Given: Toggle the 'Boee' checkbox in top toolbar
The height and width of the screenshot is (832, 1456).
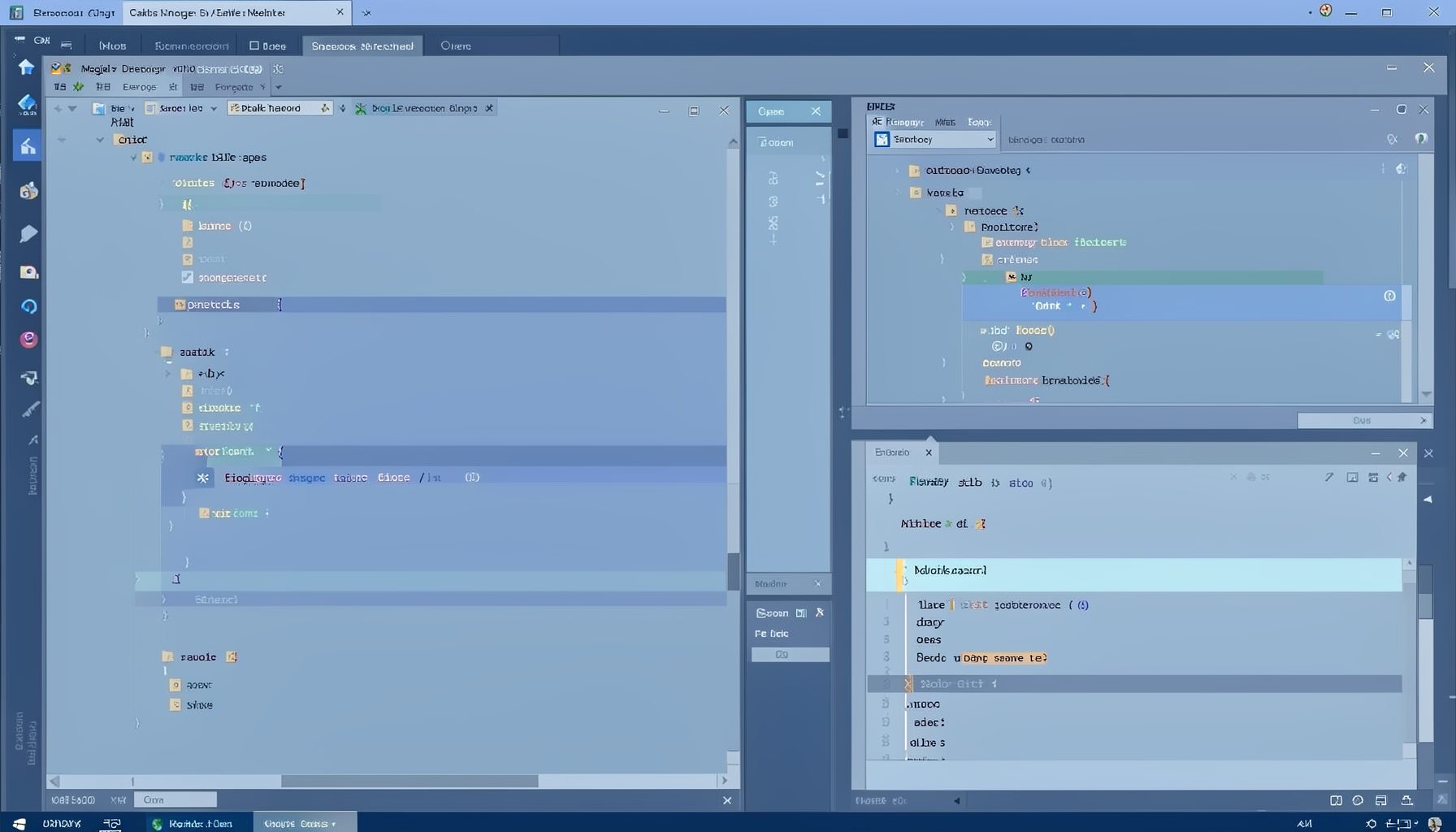Looking at the screenshot, I should (254, 45).
